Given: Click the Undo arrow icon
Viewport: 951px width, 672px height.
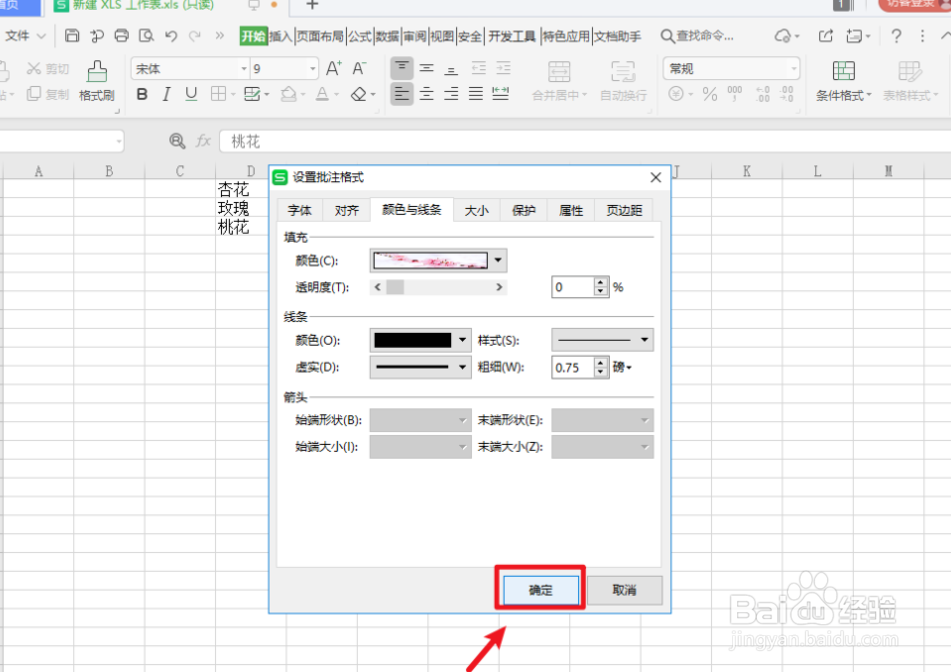Looking at the screenshot, I should [x=171, y=36].
